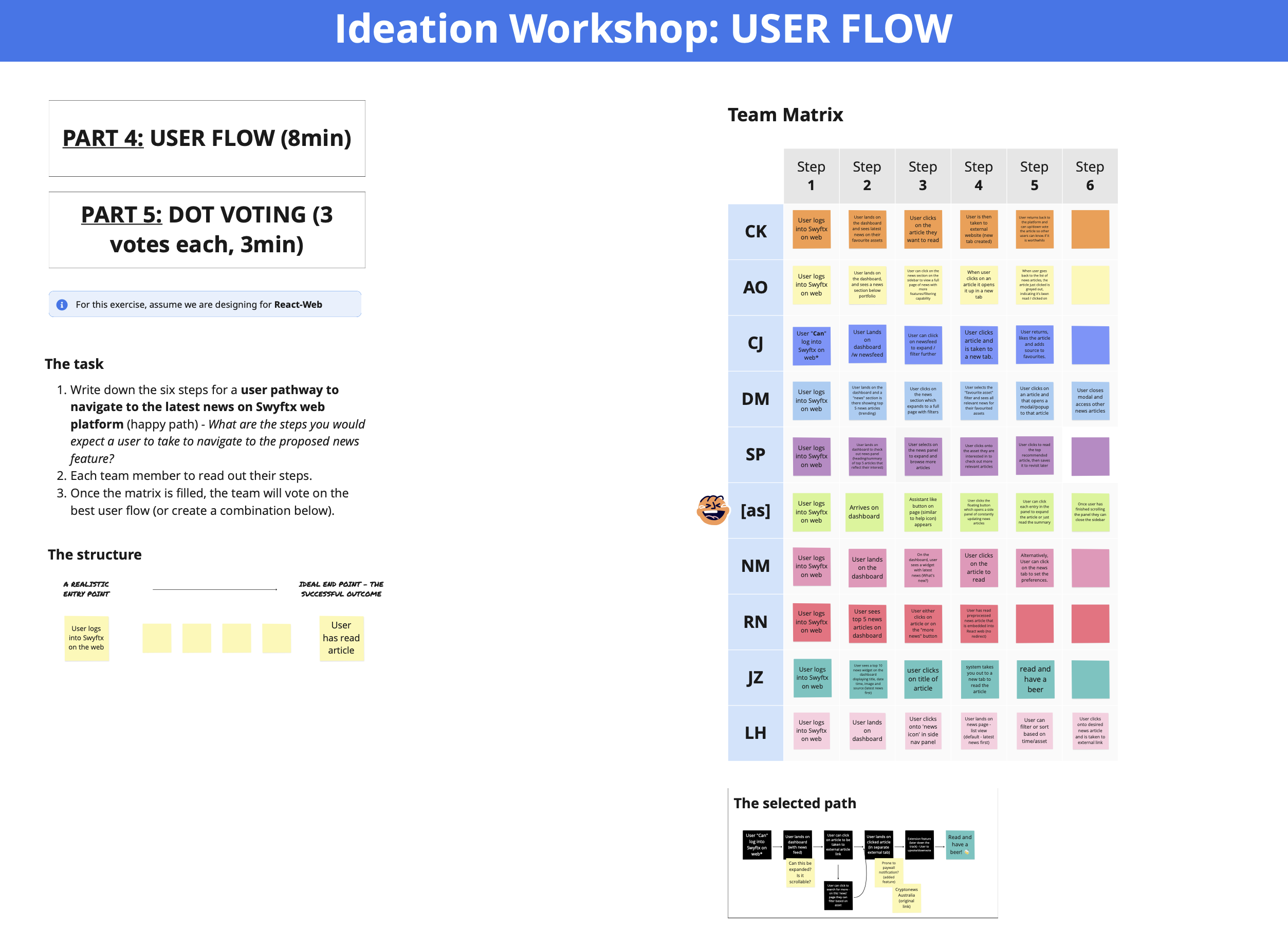Click the 'The selected path' title

(794, 803)
